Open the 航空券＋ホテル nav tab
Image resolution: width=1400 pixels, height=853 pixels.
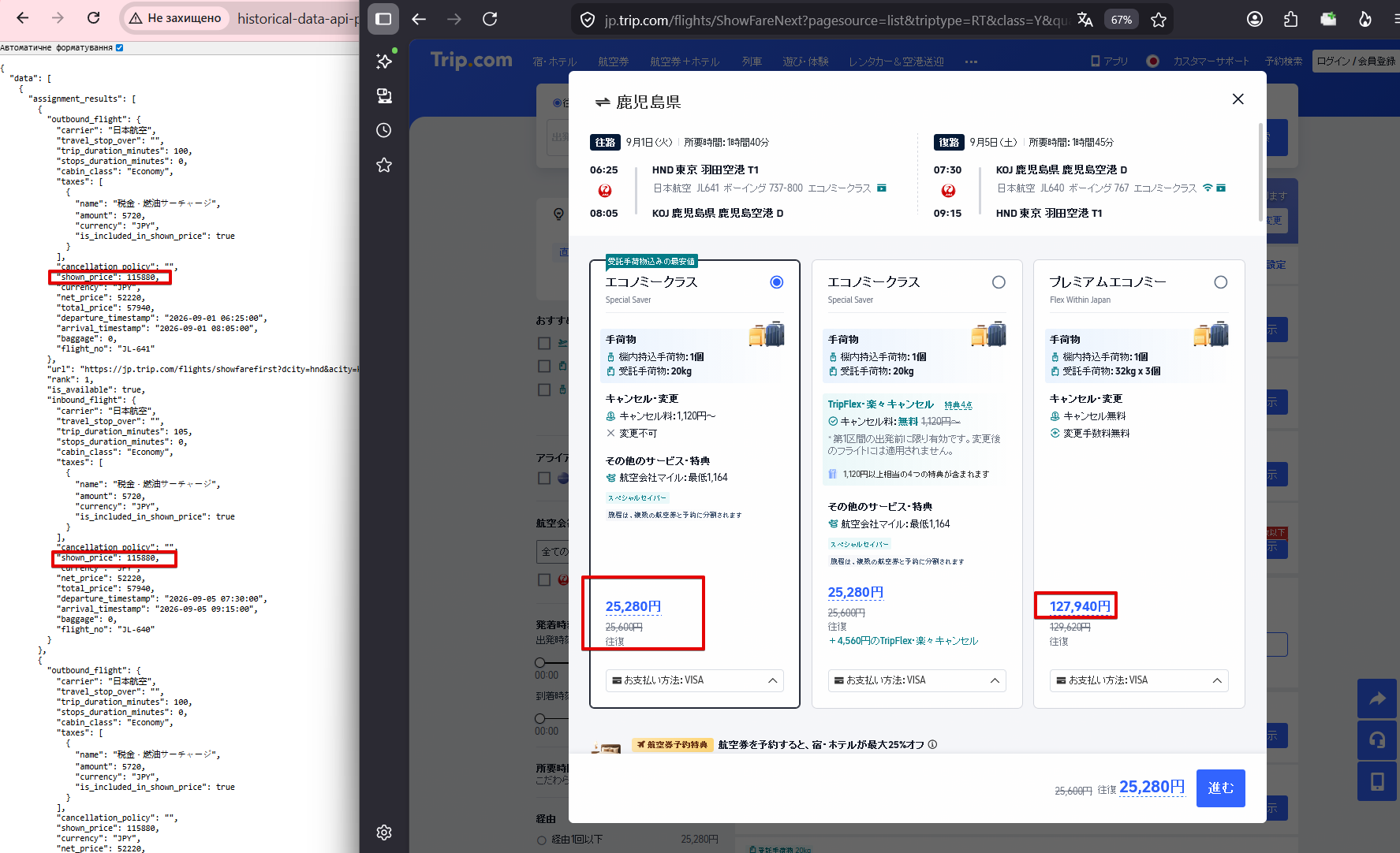pos(685,61)
